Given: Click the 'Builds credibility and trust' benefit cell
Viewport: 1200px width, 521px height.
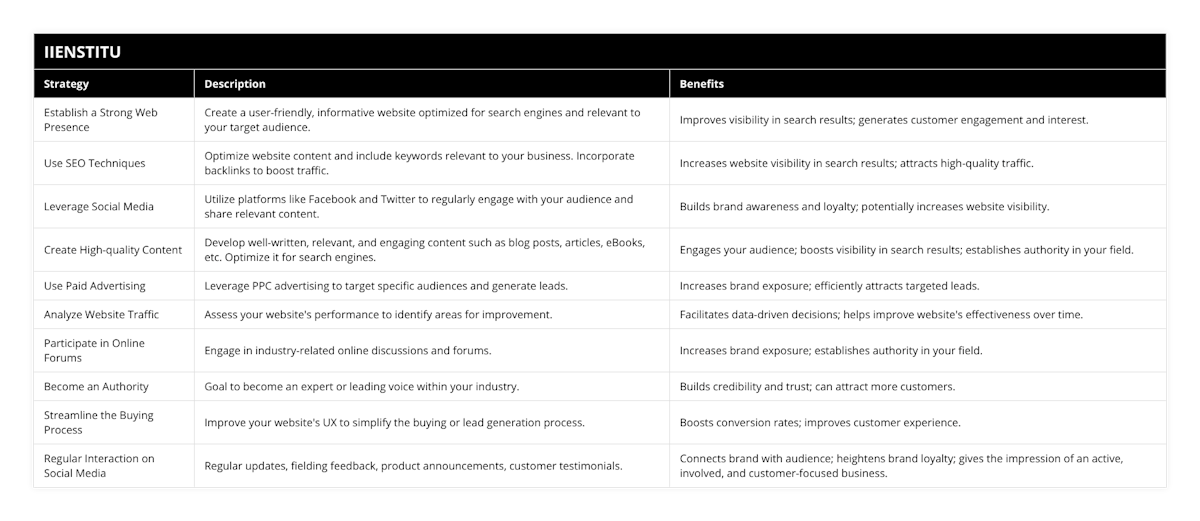Looking at the screenshot, I should [817, 386].
